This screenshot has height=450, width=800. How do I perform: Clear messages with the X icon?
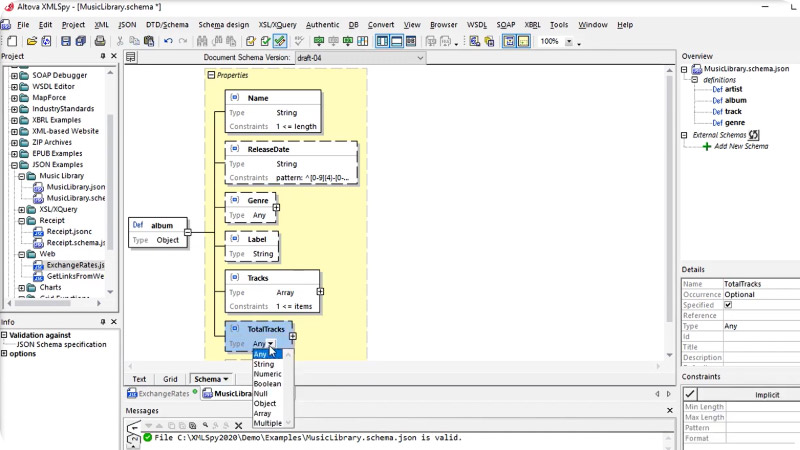coord(238,426)
